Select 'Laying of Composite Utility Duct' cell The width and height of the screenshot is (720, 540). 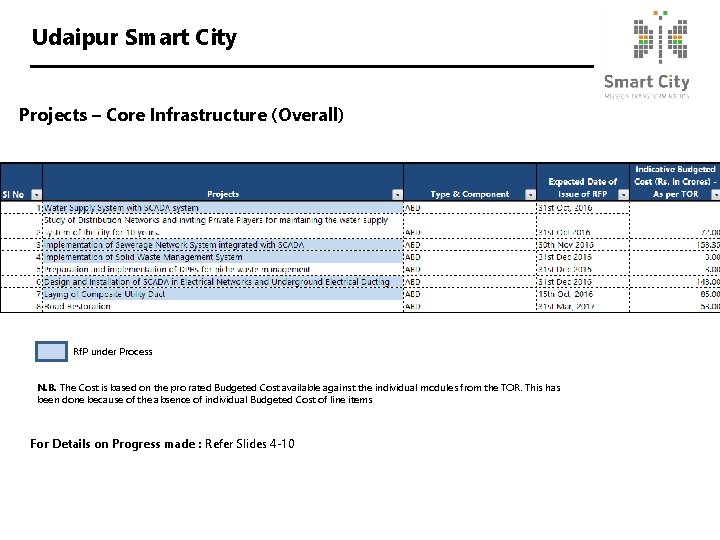point(223,294)
